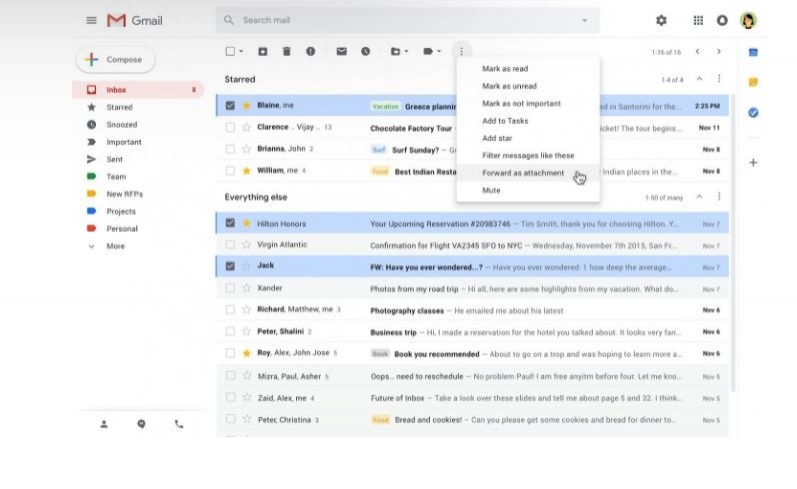
Task: Snooze selected messages clock icon
Action: click(x=365, y=51)
